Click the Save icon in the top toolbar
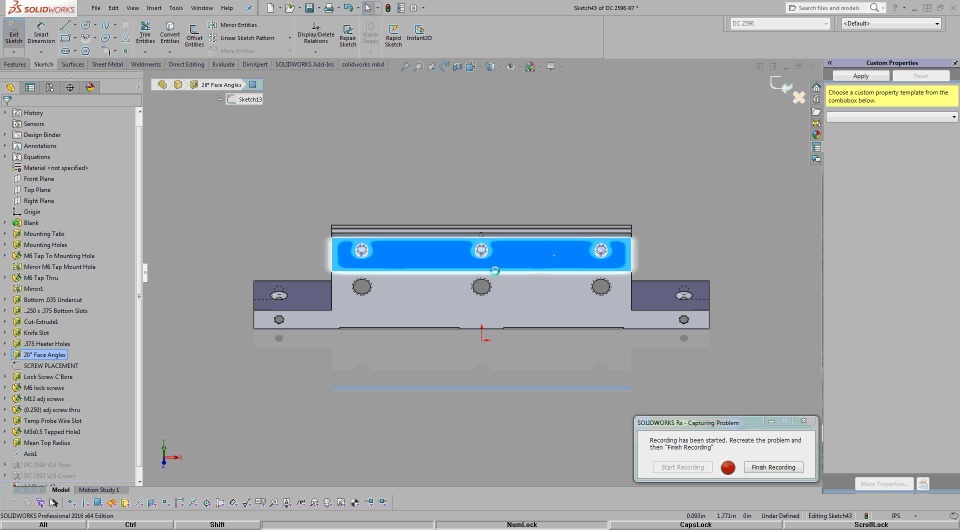The width and height of the screenshot is (960, 530). (309, 8)
